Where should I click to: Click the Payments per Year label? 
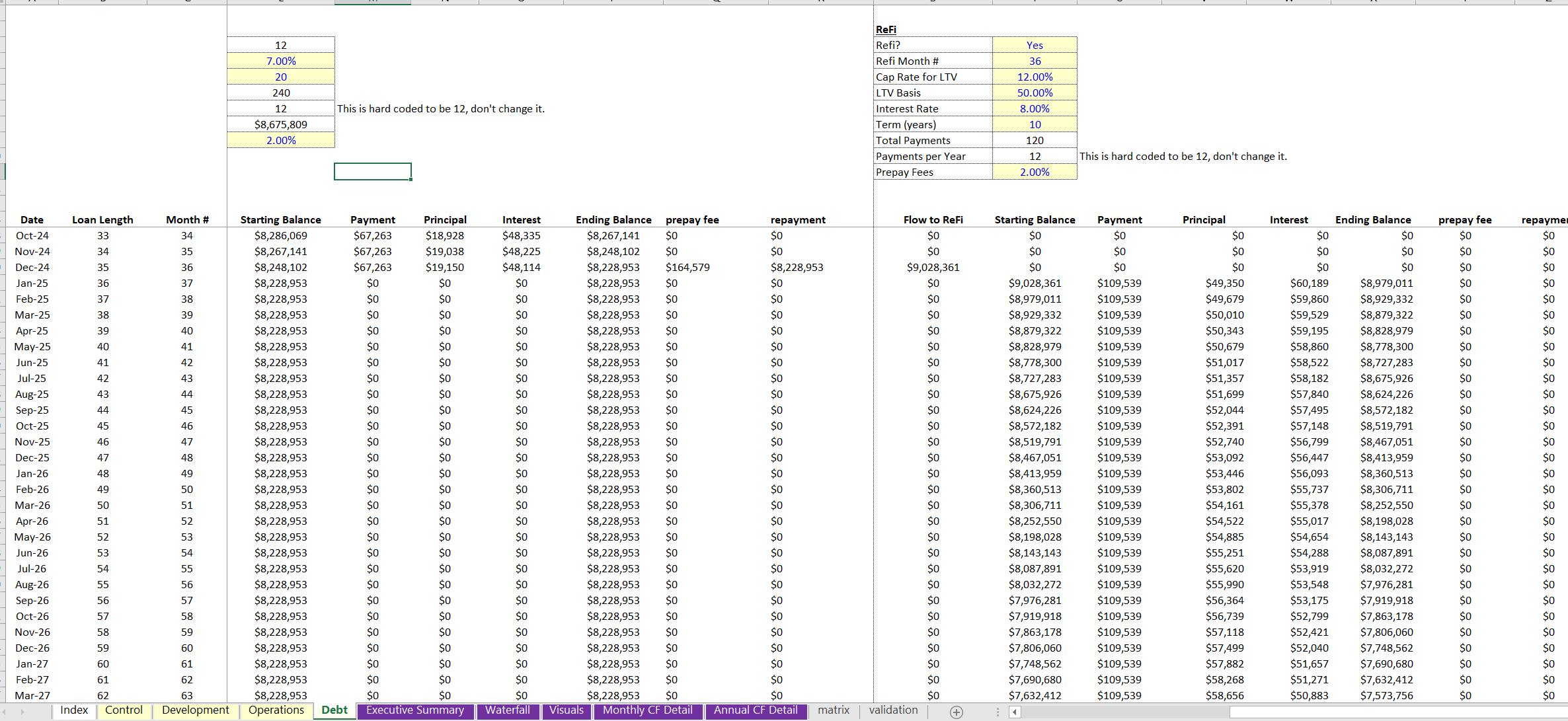click(x=921, y=156)
